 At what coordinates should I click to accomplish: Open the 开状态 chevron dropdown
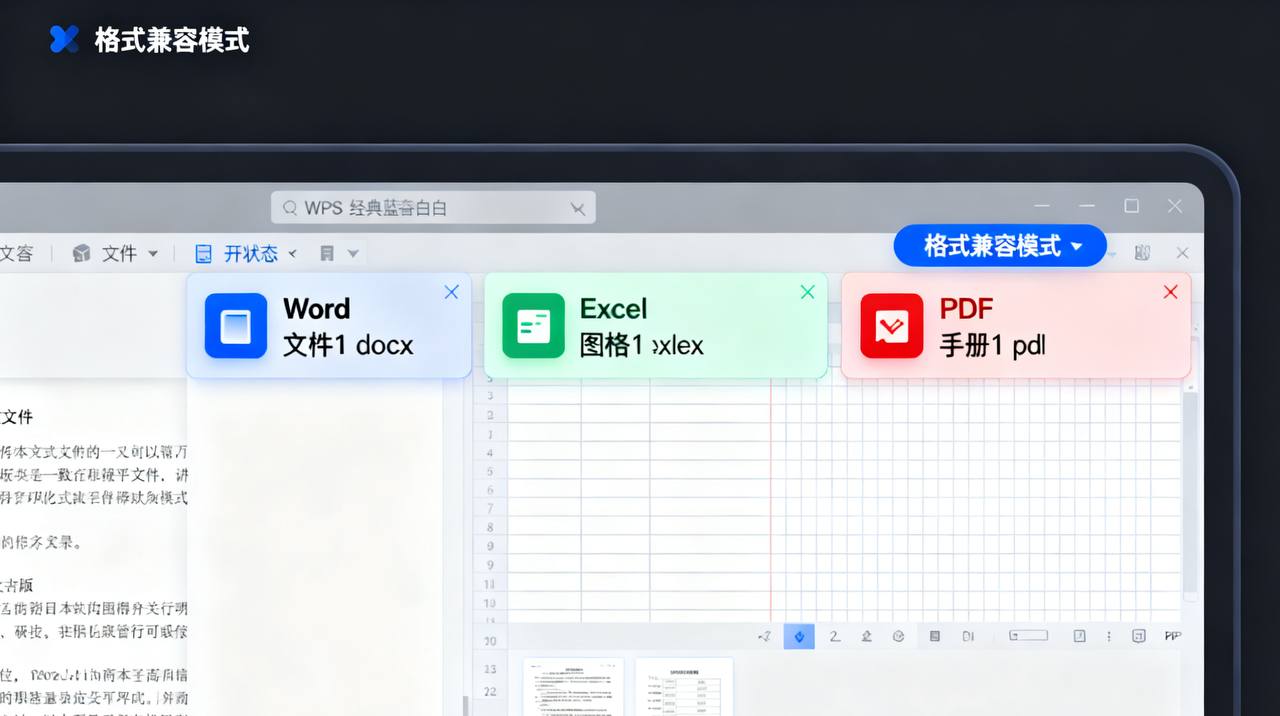[291, 253]
